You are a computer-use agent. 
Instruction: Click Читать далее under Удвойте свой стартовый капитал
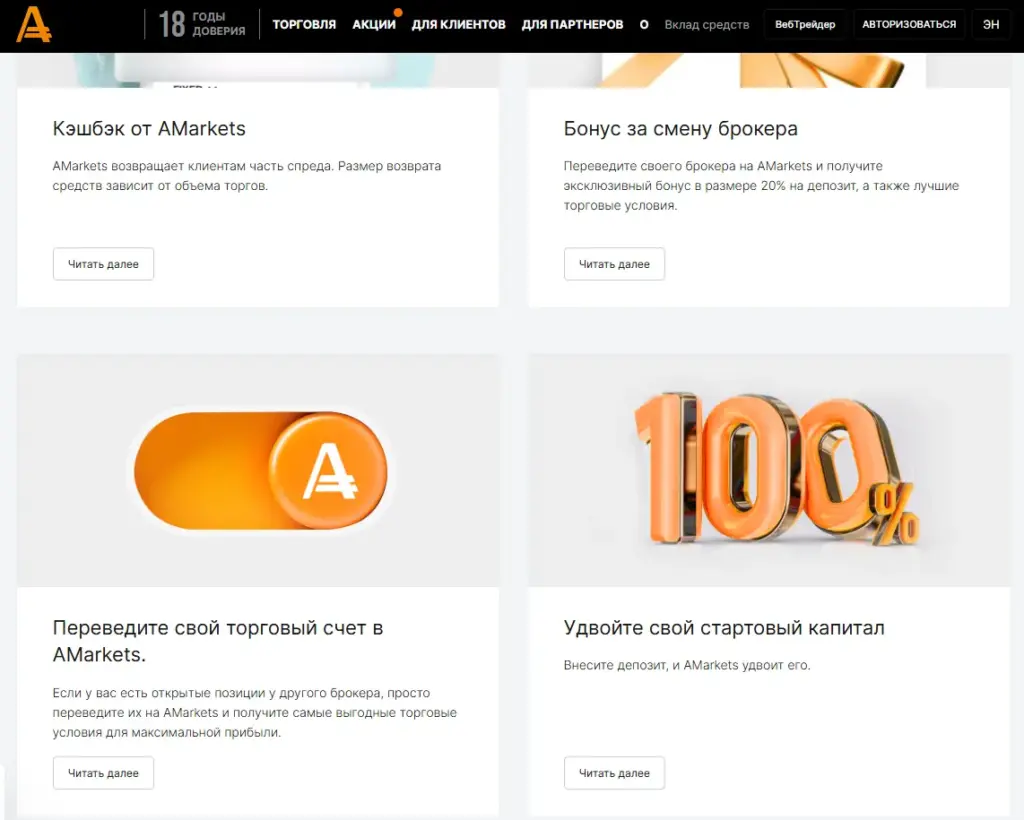[x=614, y=772]
